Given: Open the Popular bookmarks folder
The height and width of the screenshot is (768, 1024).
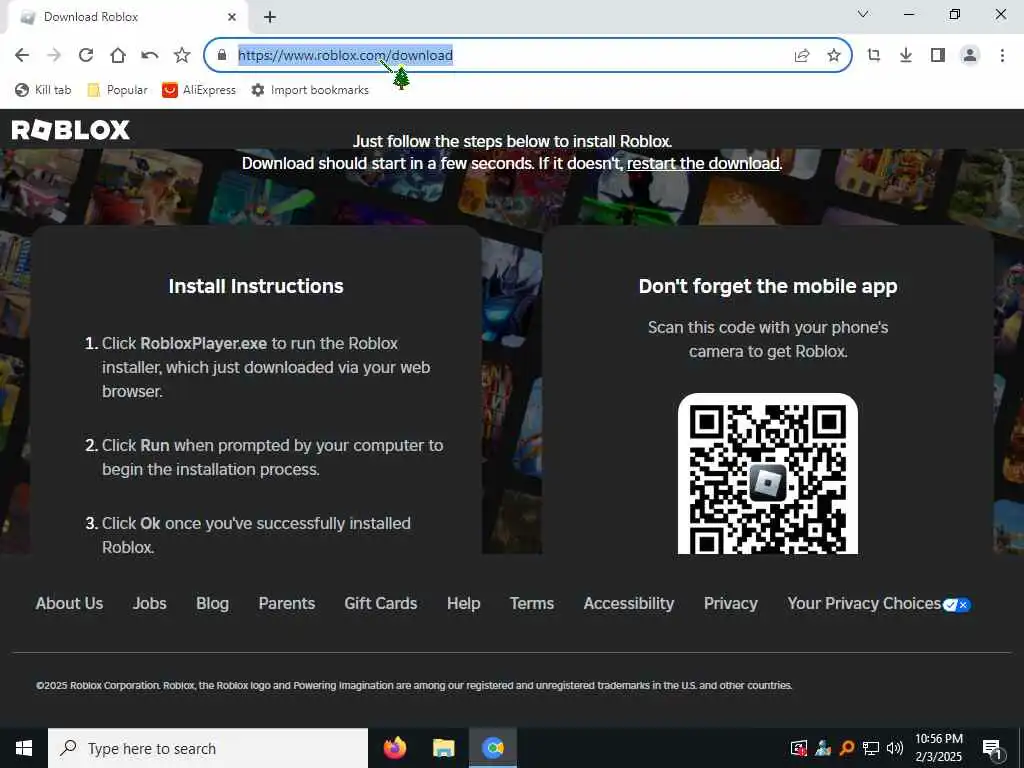Looking at the screenshot, I should (x=118, y=90).
